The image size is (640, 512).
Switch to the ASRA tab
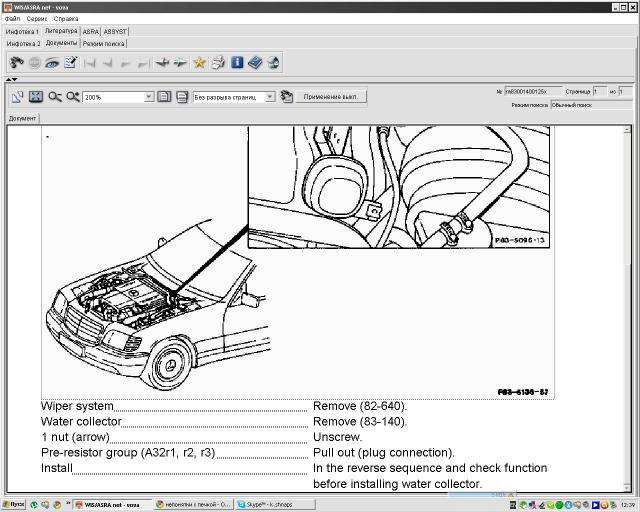[x=90, y=31]
